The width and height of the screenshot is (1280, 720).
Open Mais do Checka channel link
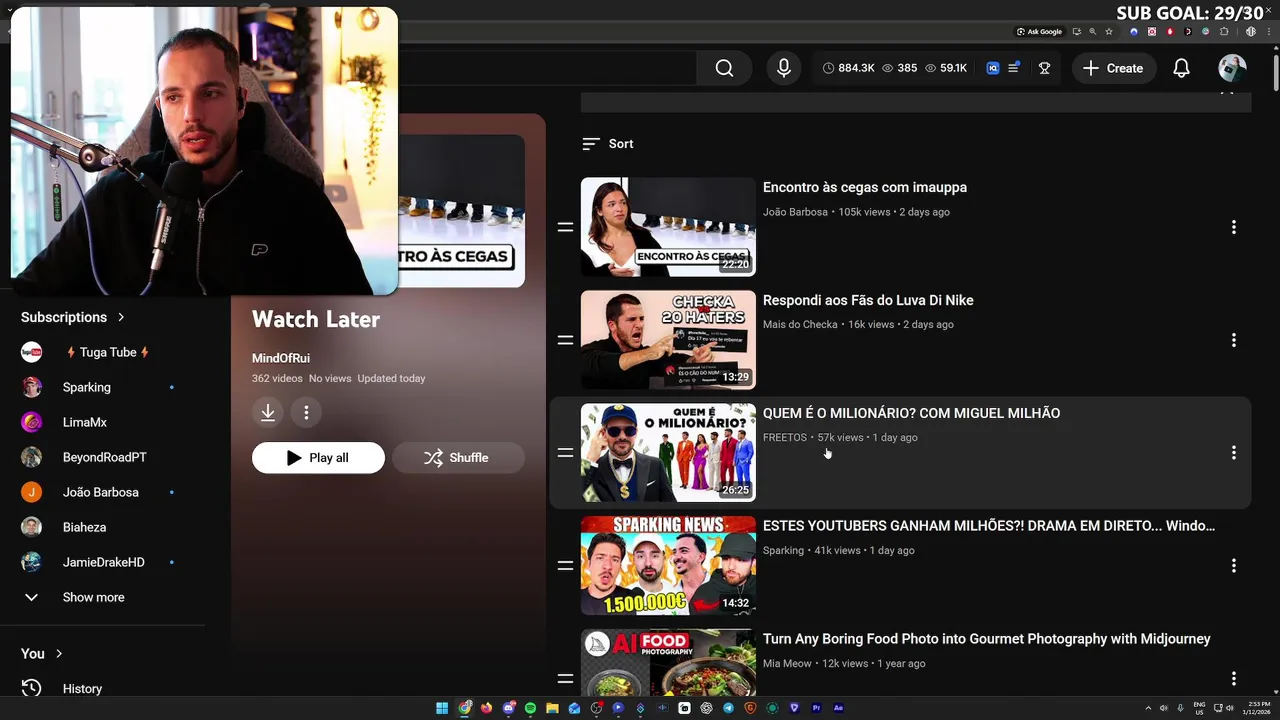click(x=800, y=324)
